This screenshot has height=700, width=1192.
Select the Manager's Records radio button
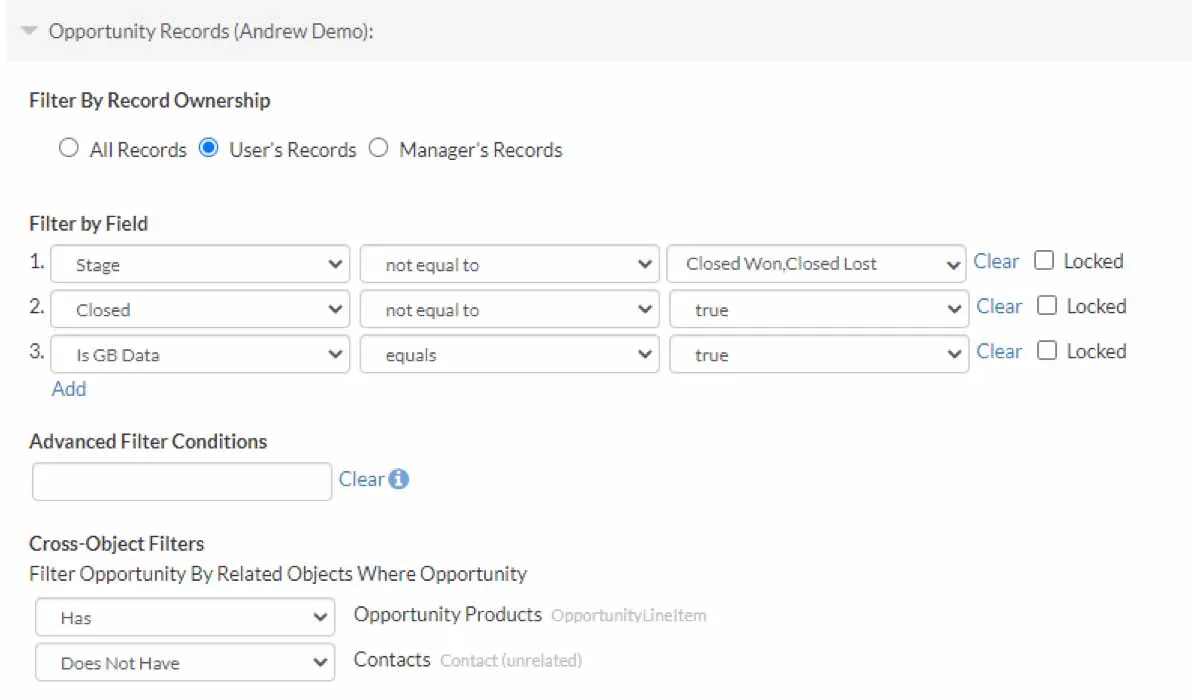coord(379,147)
